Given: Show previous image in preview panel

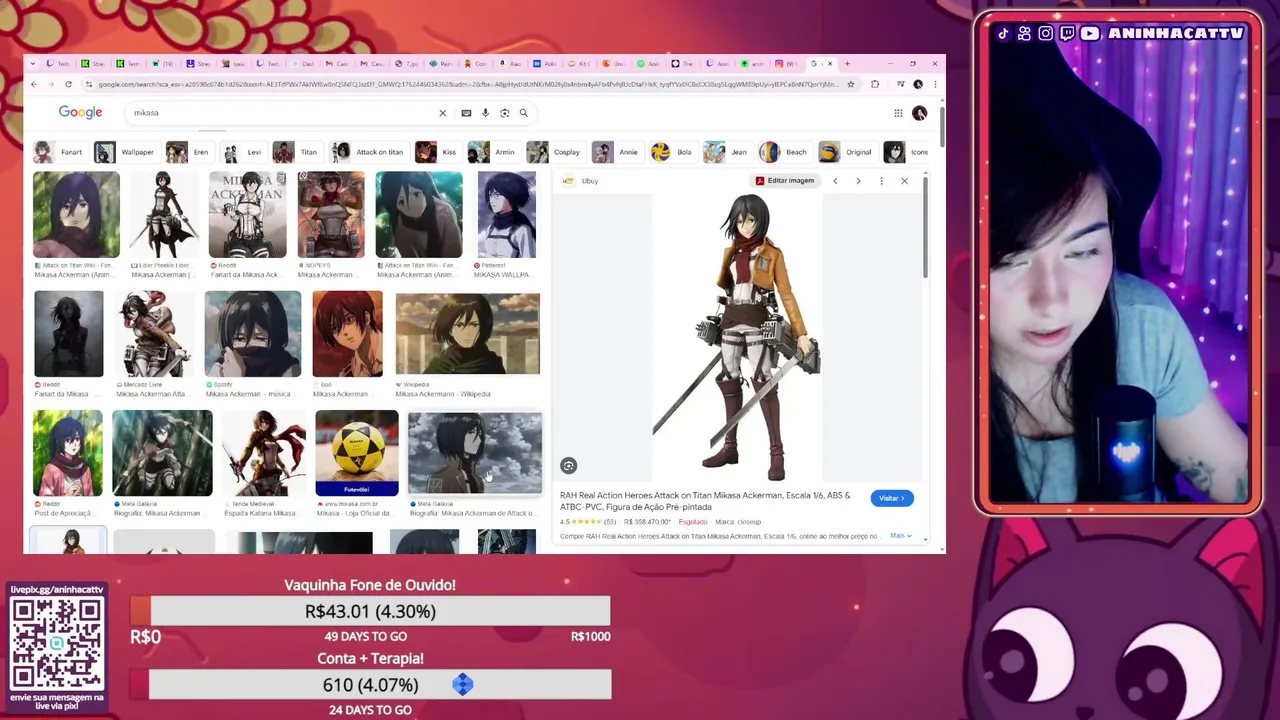Looking at the screenshot, I should click(x=835, y=181).
